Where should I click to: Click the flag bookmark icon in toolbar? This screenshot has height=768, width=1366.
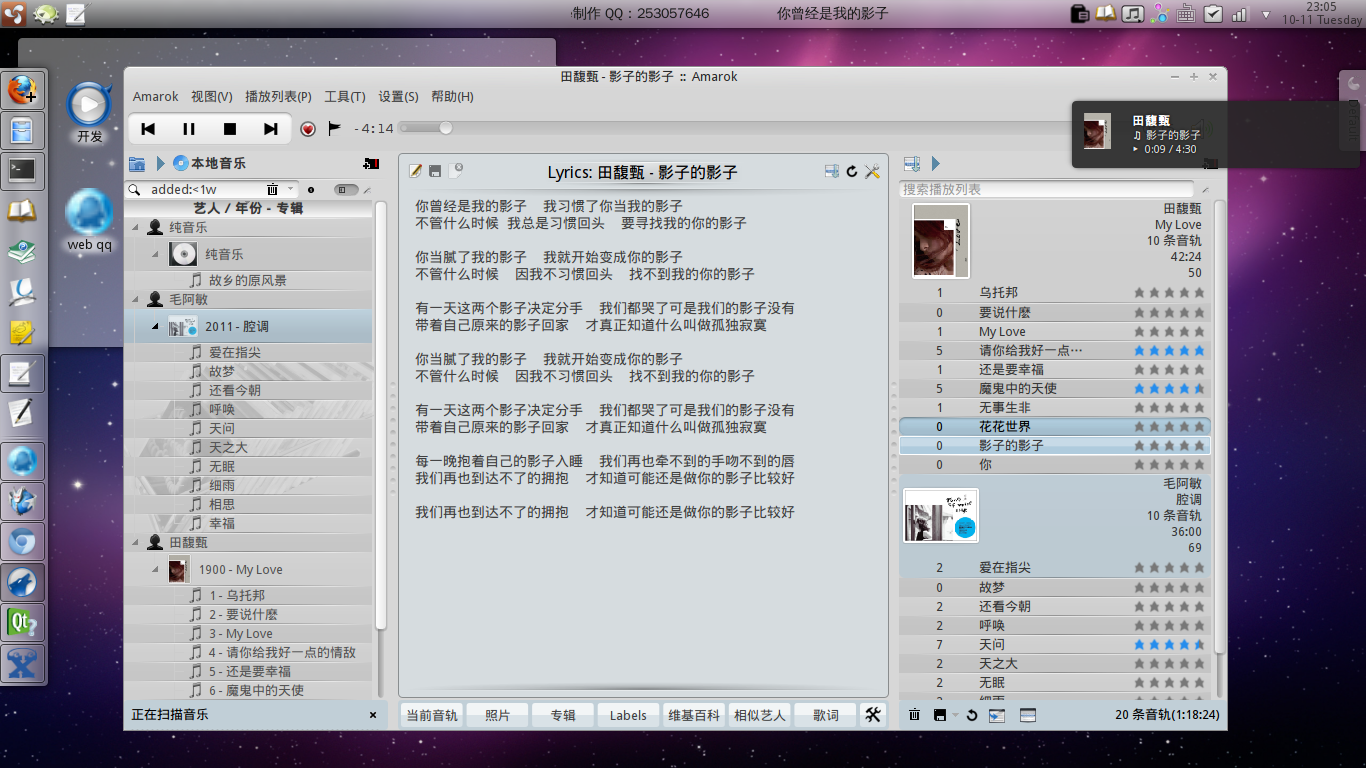335,128
